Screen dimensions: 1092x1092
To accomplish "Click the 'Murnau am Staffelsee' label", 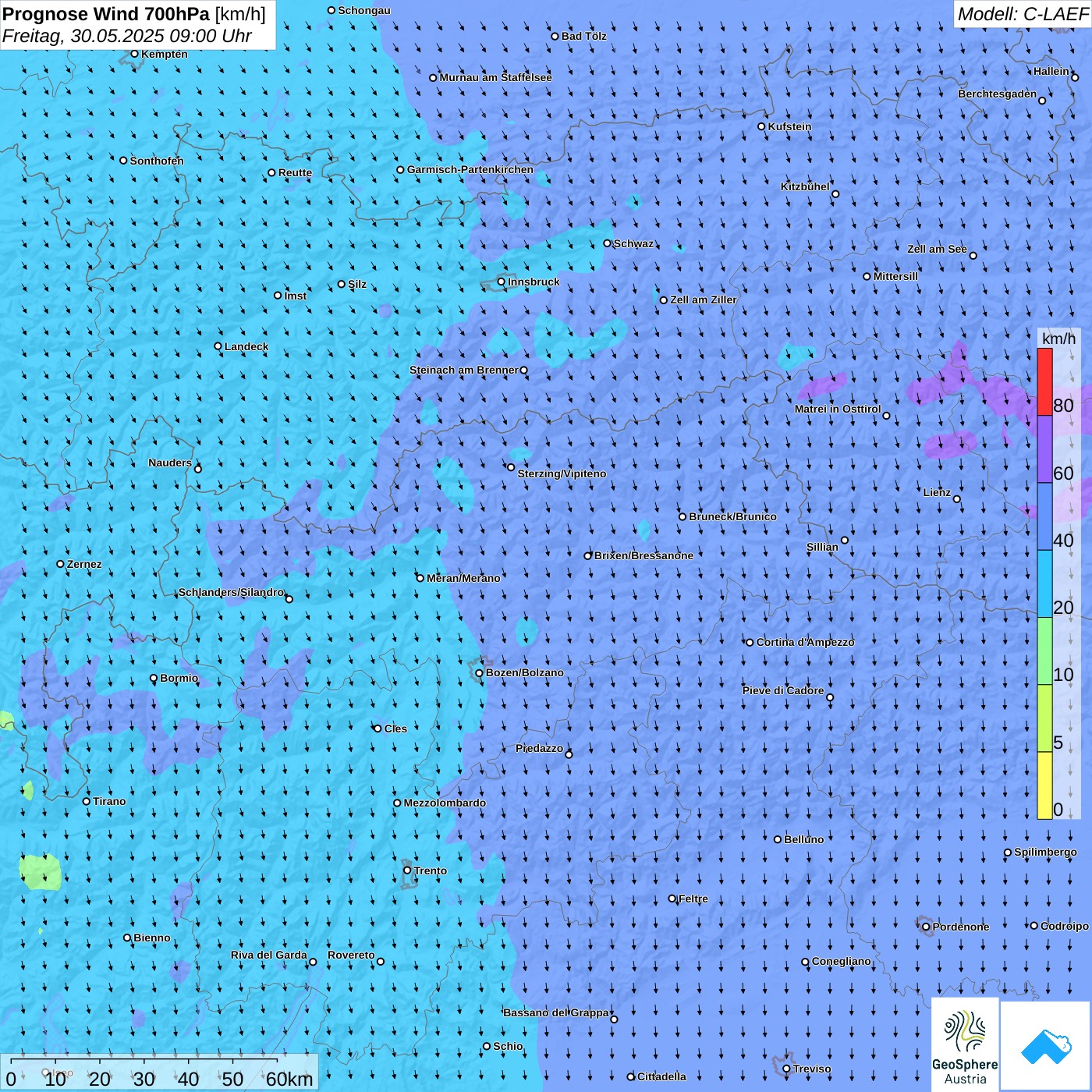I will (495, 77).
